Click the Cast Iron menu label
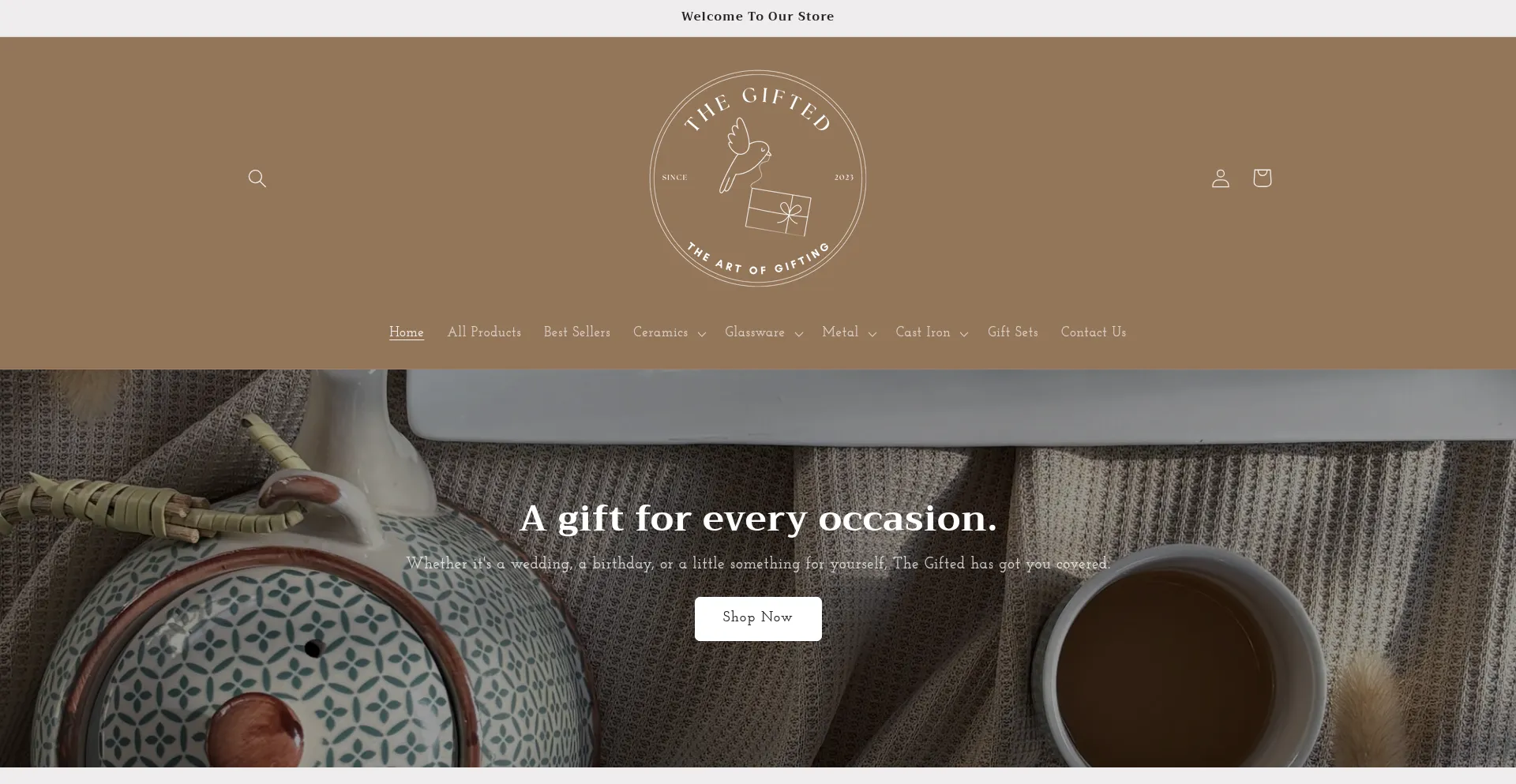The image size is (1516, 784). coord(923,332)
